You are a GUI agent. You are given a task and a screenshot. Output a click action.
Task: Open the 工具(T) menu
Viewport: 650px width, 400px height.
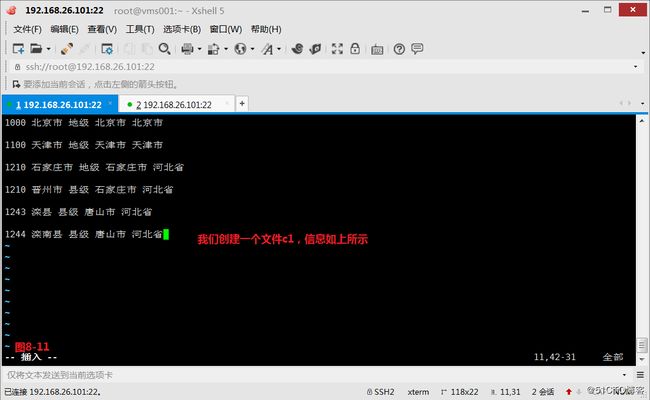point(140,29)
